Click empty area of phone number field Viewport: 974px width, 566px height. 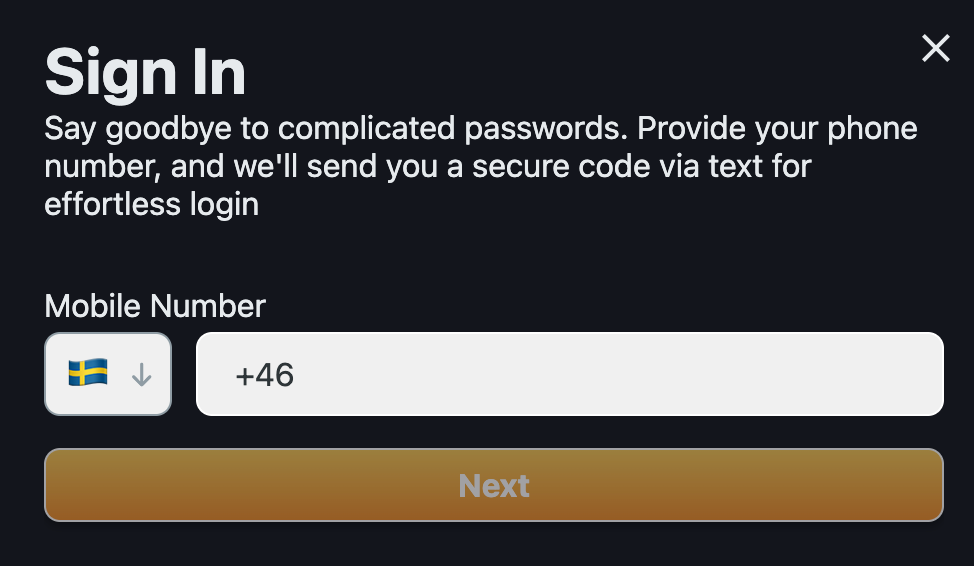(621, 374)
